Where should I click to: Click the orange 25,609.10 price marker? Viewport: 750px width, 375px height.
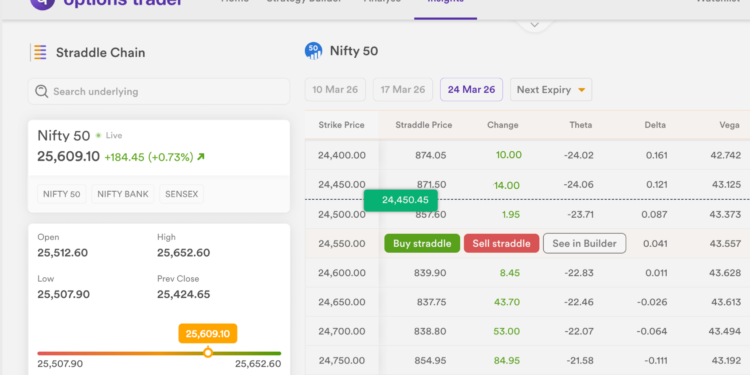point(208,333)
